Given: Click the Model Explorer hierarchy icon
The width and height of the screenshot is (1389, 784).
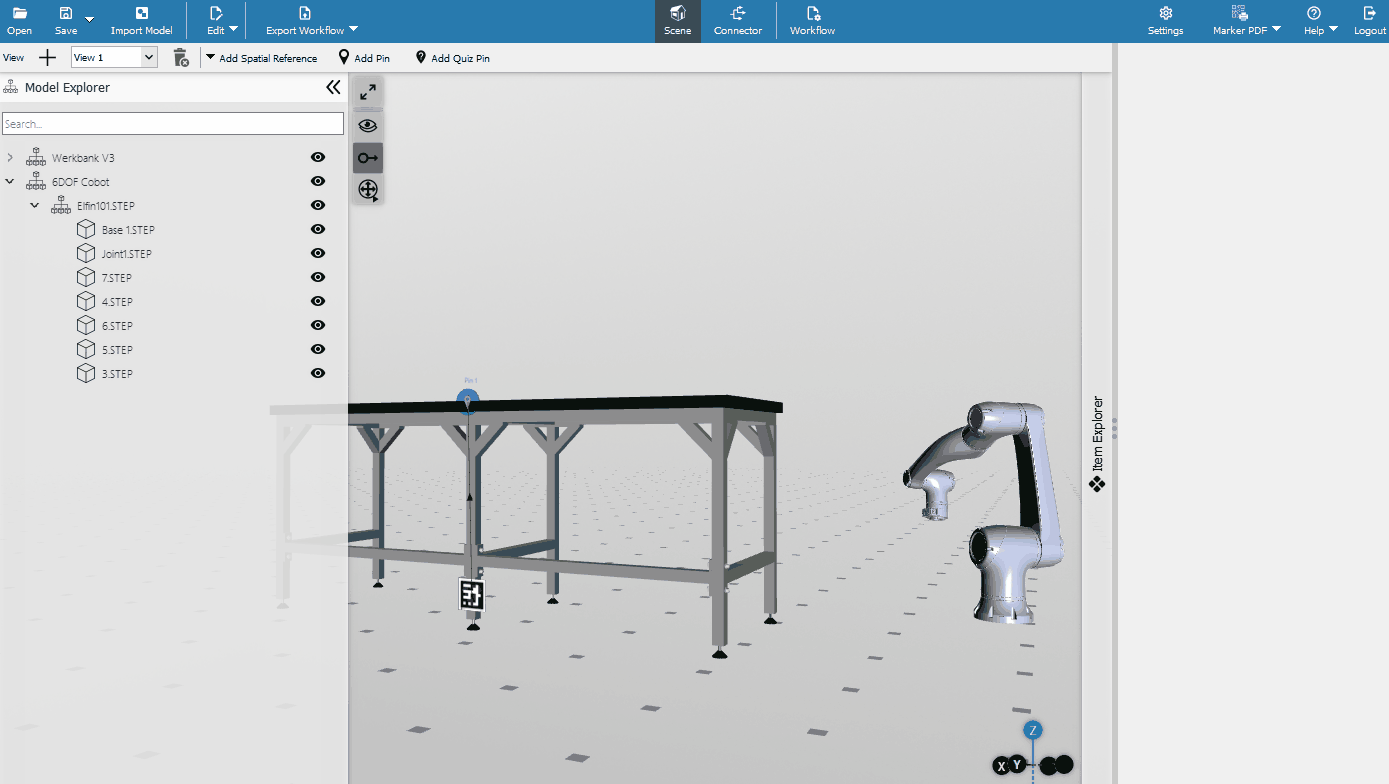Looking at the screenshot, I should [11, 87].
